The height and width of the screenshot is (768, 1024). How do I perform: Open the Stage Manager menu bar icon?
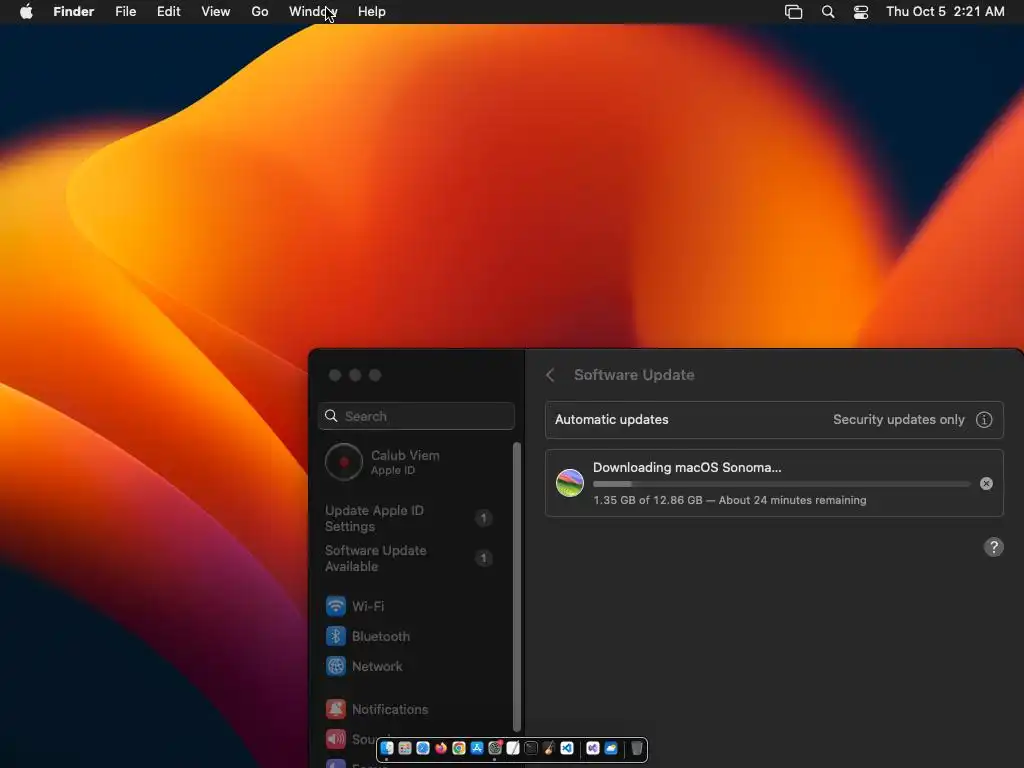793,12
